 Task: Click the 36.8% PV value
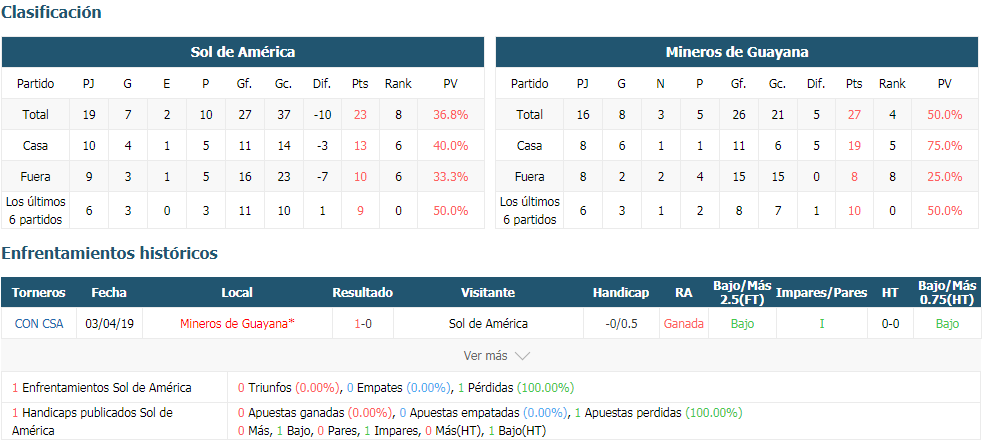[x=450, y=115]
